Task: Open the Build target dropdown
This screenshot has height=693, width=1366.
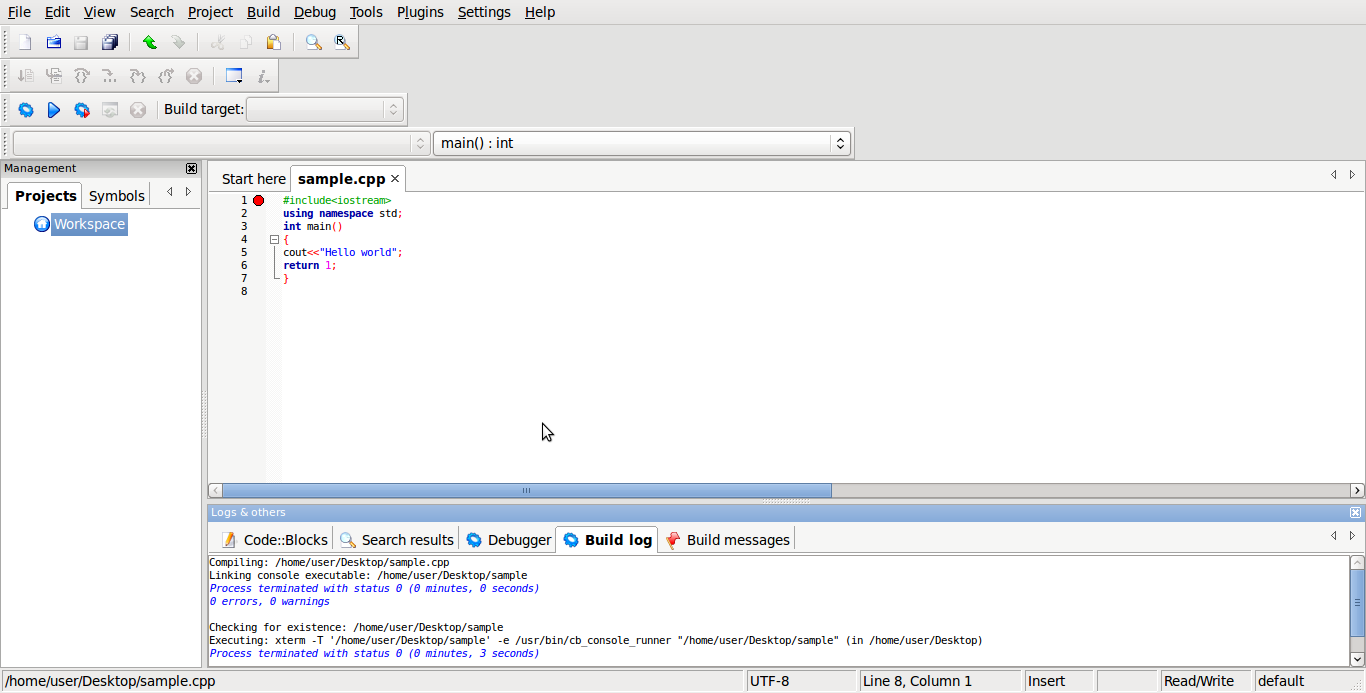Action: (x=324, y=109)
